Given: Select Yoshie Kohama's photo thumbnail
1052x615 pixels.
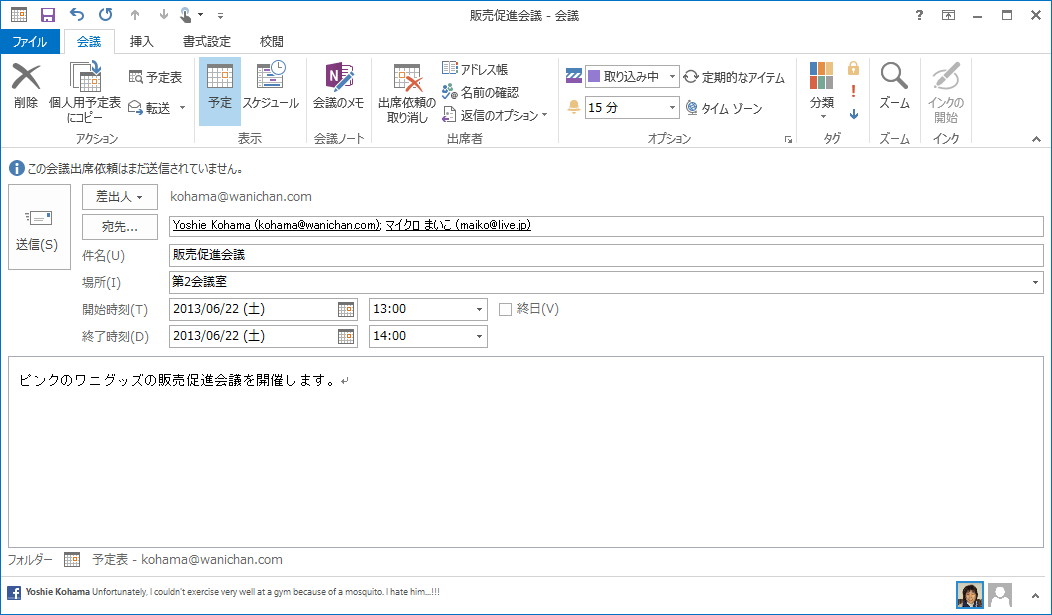Looking at the screenshot, I should pos(969,594).
